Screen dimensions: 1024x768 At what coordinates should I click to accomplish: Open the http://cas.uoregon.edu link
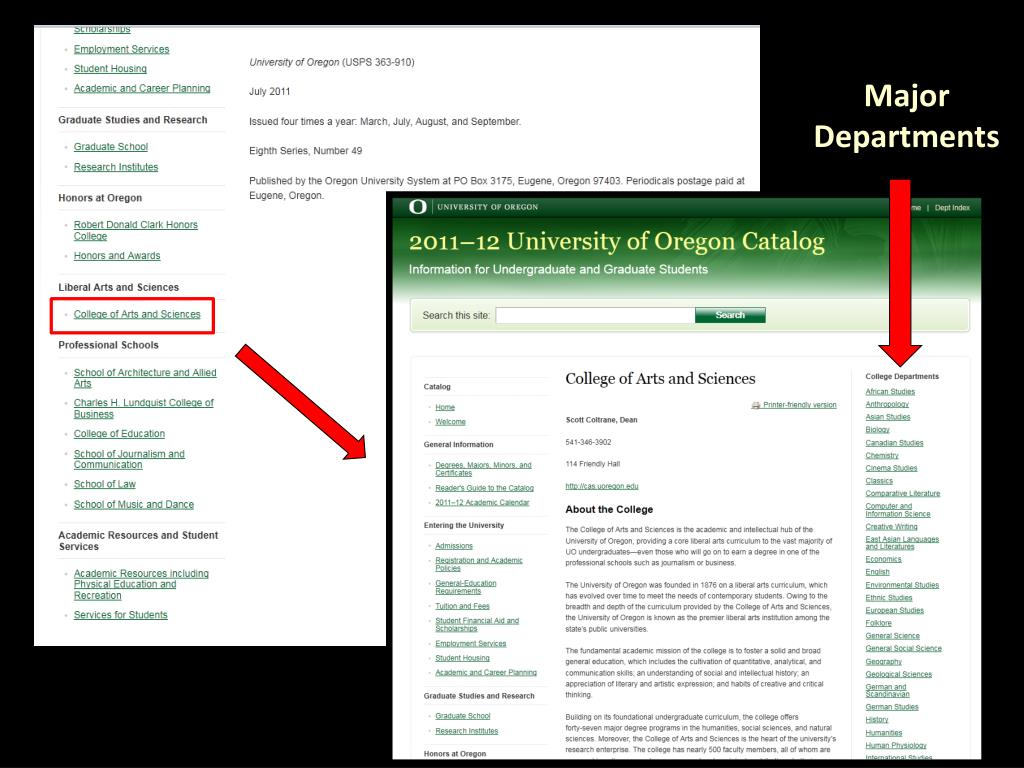click(601, 486)
